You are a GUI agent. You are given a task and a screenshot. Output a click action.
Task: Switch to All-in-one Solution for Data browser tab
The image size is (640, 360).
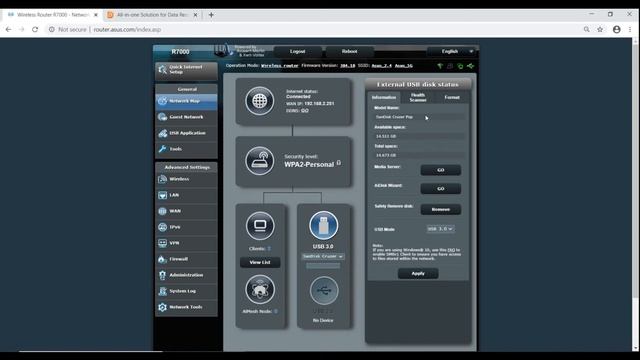152,15
